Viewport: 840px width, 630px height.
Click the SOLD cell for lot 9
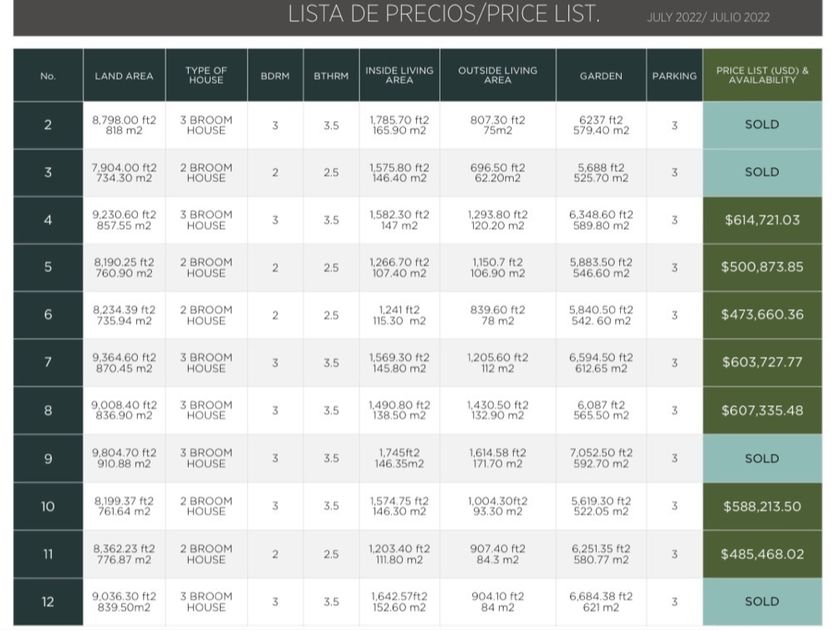(762, 459)
